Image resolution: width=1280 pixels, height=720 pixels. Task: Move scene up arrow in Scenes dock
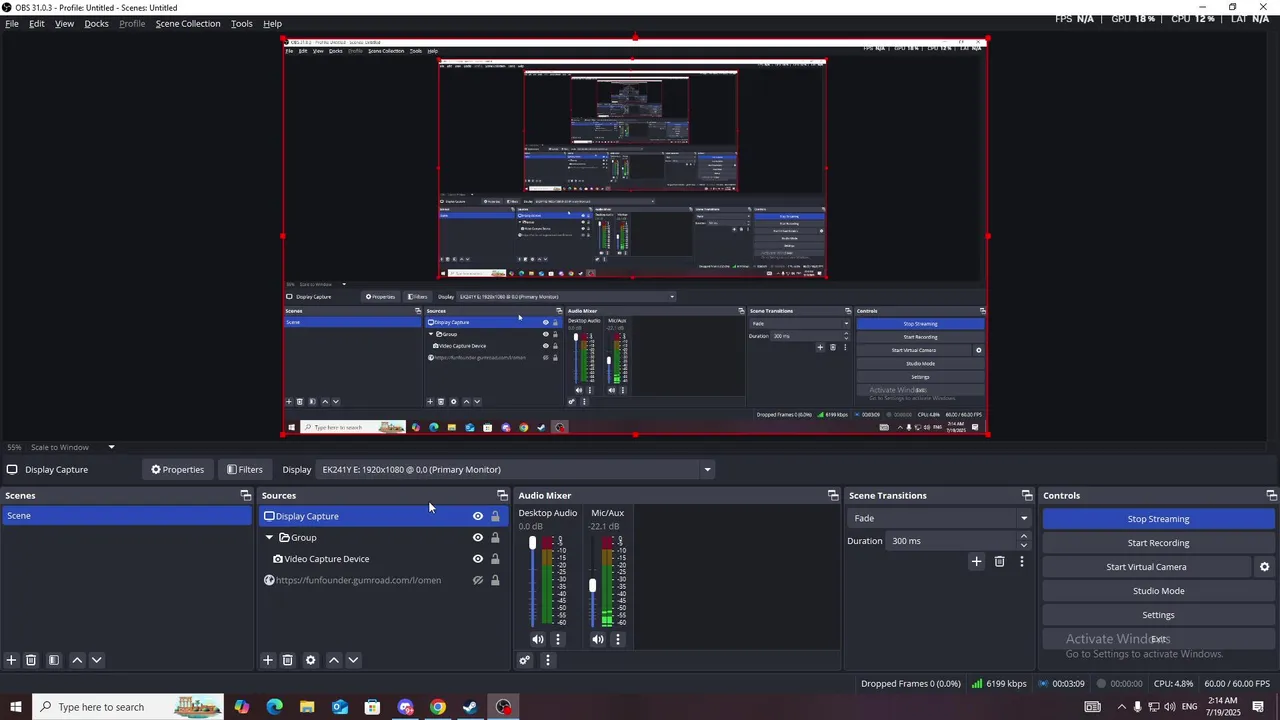tap(77, 660)
